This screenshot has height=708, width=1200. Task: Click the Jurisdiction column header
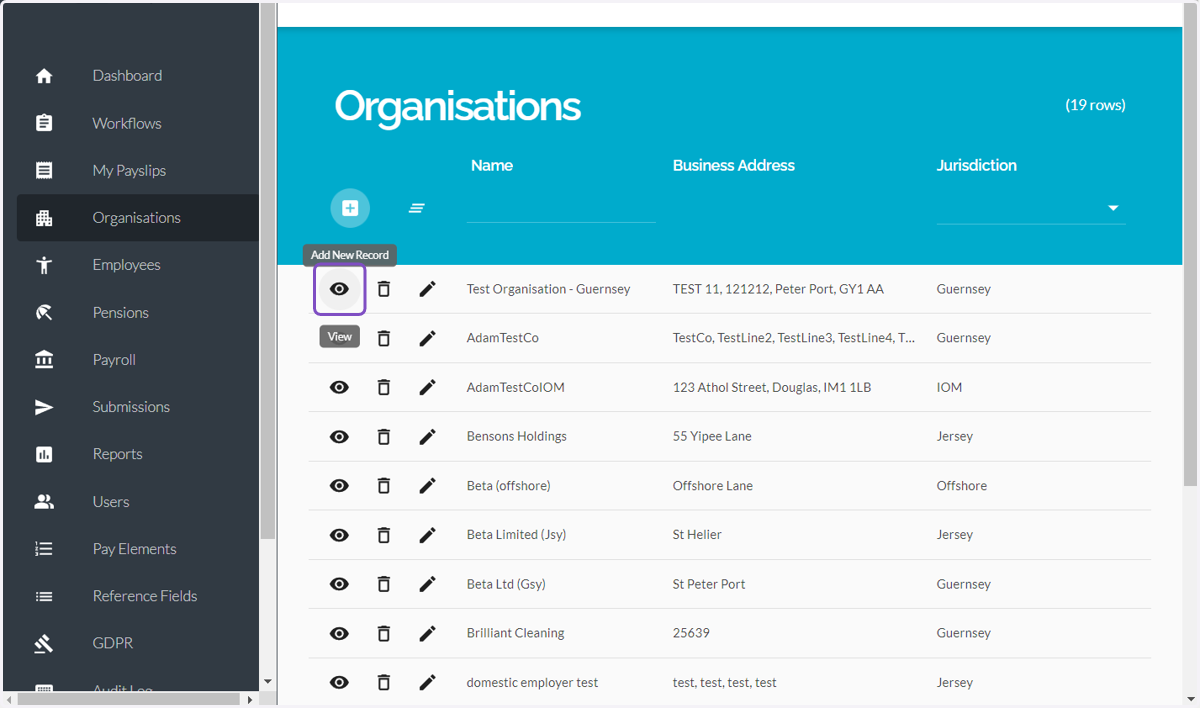[x=977, y=166]
